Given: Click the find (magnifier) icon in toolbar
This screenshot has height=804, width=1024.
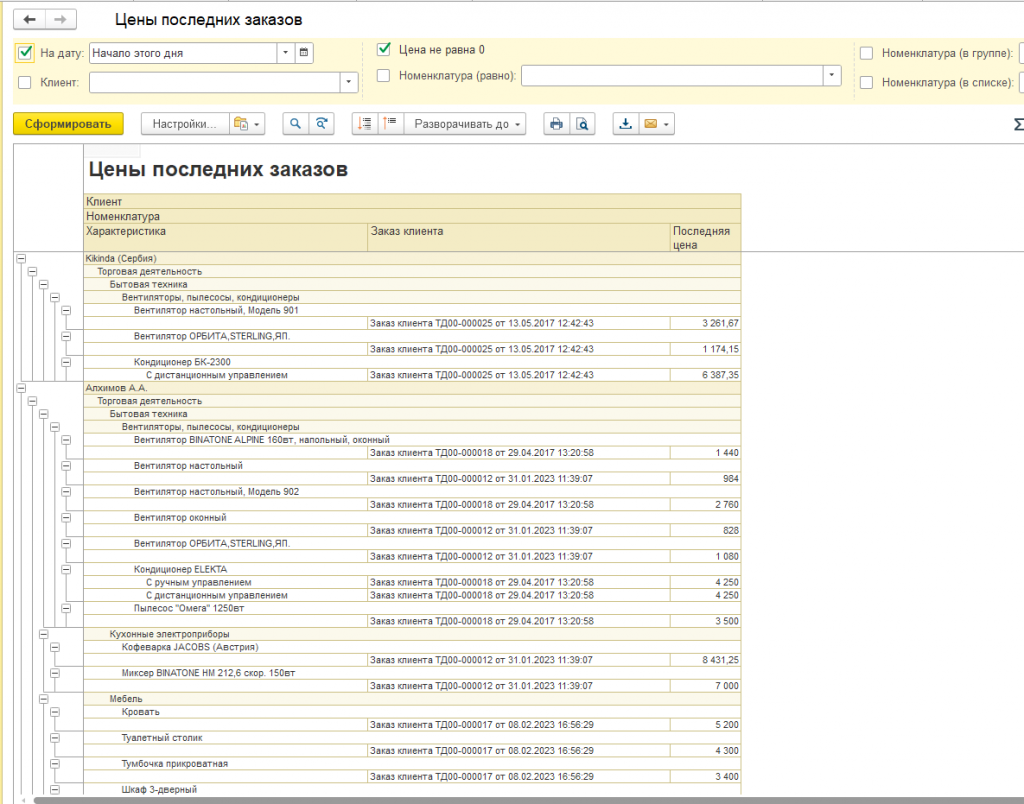Looking at the screenshot, I should (x=295, y=124).
